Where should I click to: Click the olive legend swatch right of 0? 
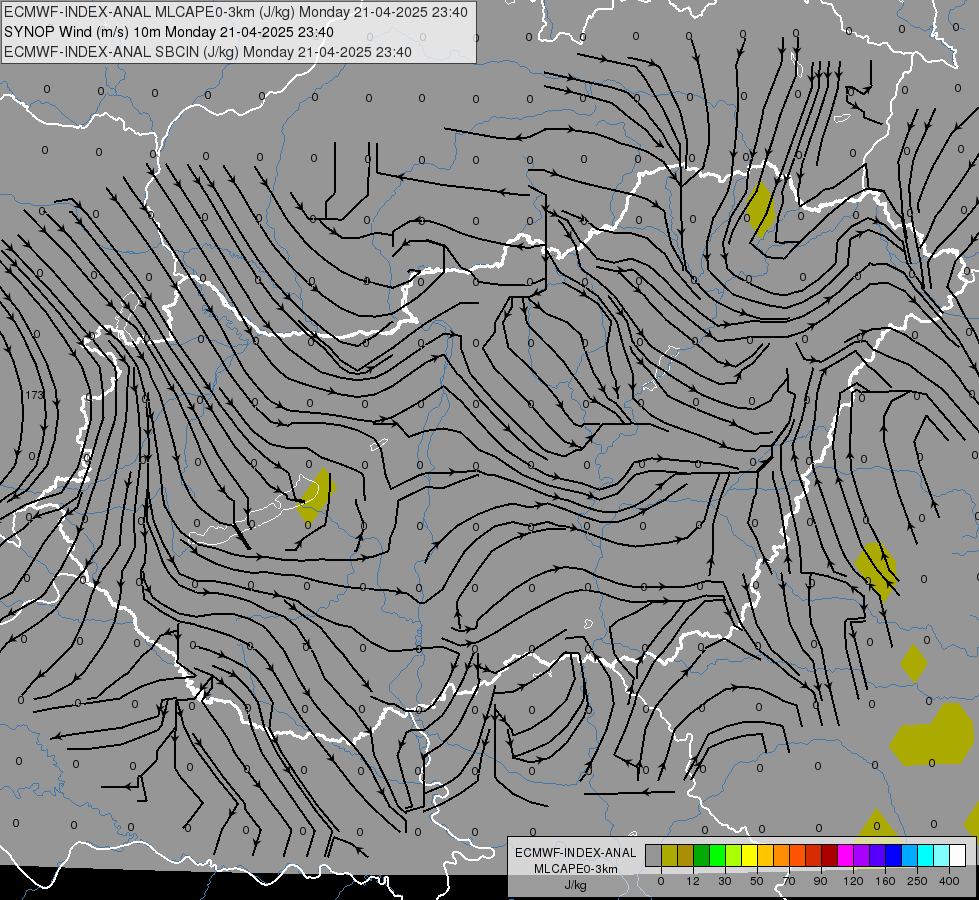tap(670, 855)
